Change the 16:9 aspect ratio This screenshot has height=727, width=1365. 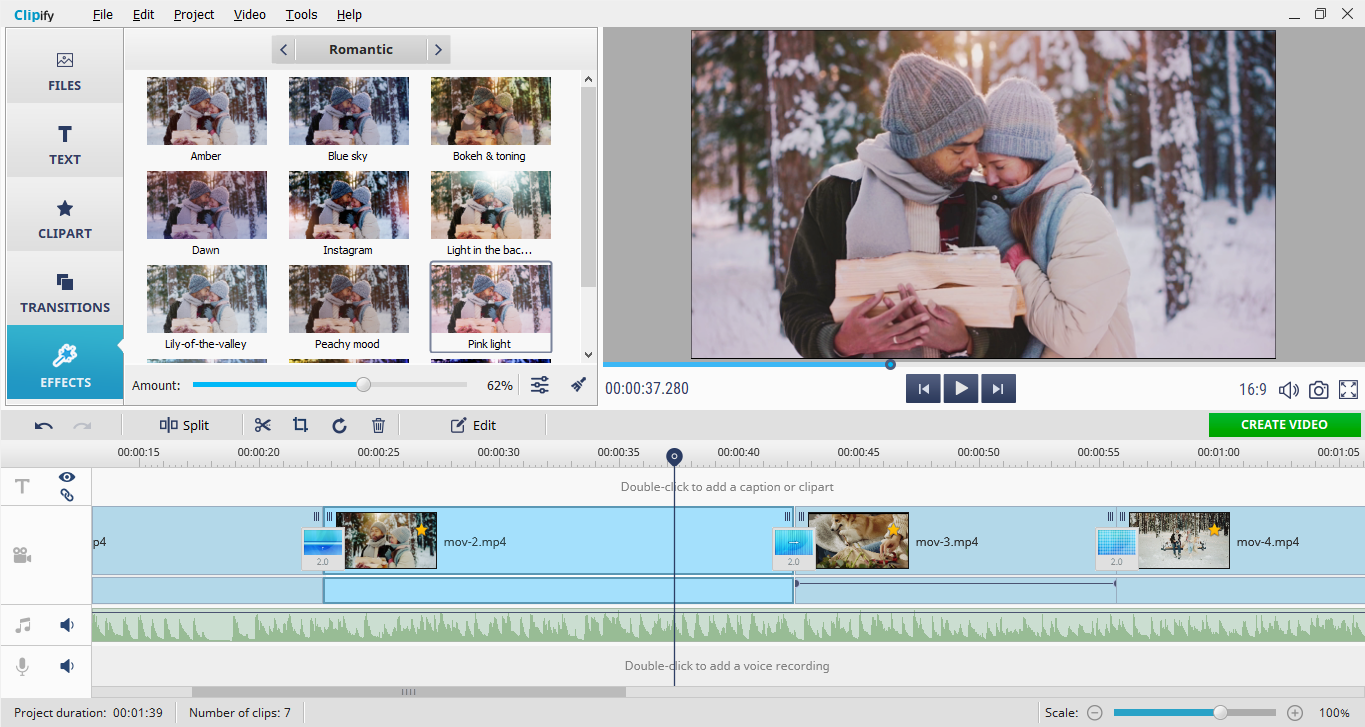(1252, 390)
